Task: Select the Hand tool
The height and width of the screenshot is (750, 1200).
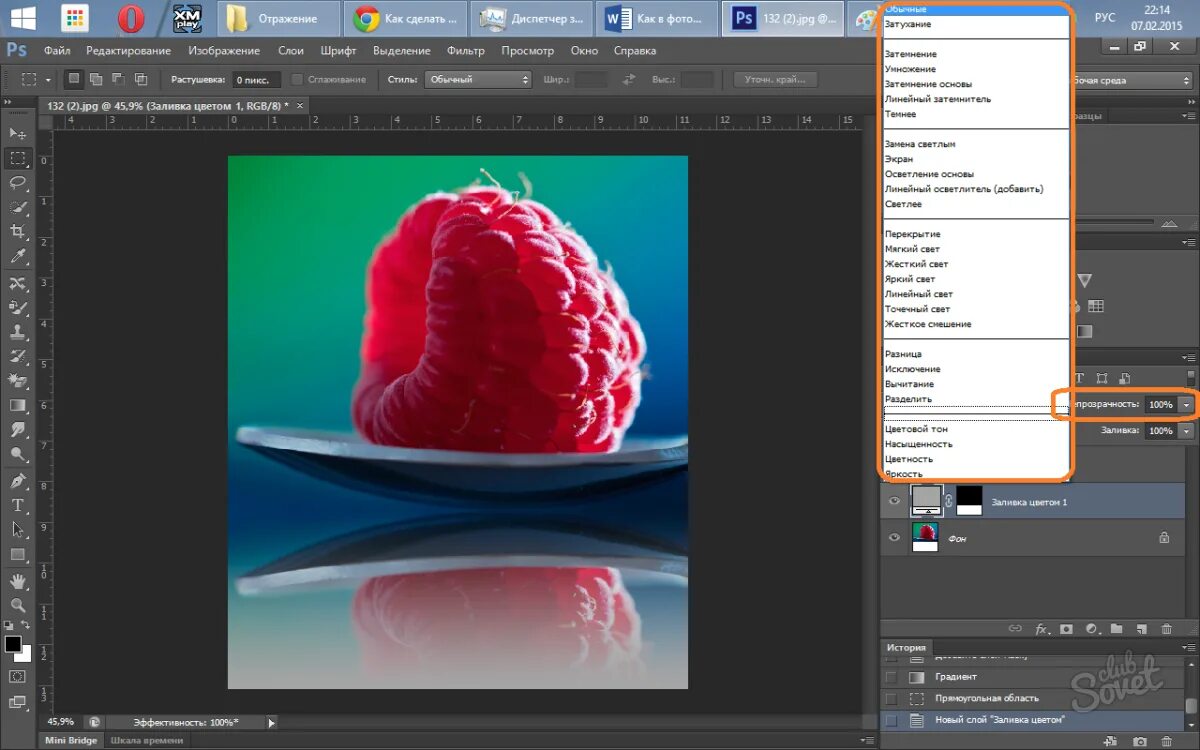Action: (x=18, y=581)
